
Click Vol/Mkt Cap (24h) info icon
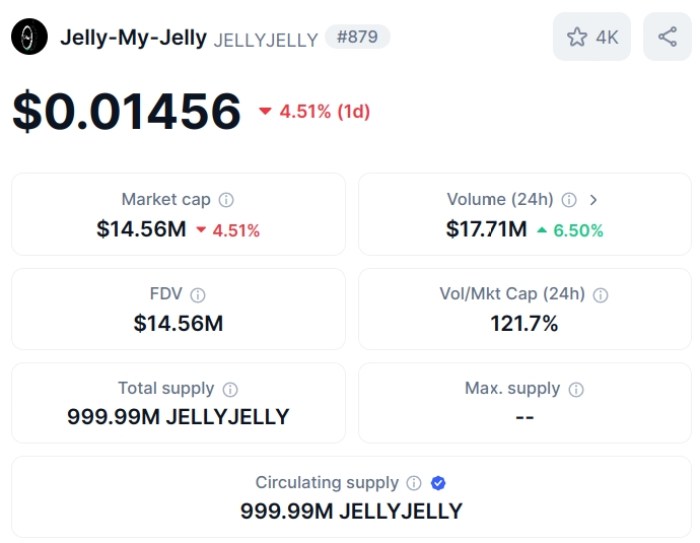(x=600, y=295)
